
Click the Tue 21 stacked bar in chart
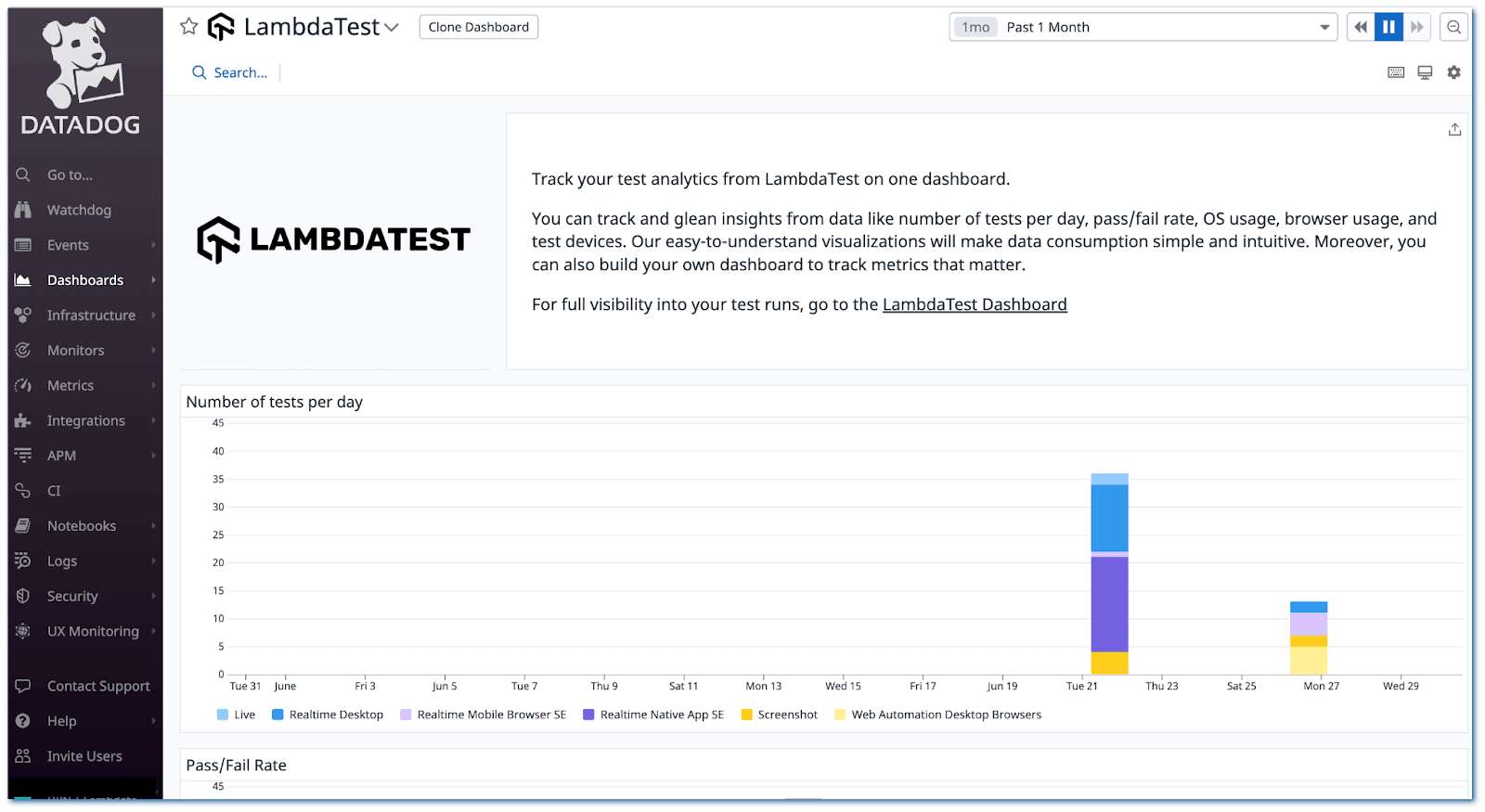pyautogui.click(x=1109, y=574)
